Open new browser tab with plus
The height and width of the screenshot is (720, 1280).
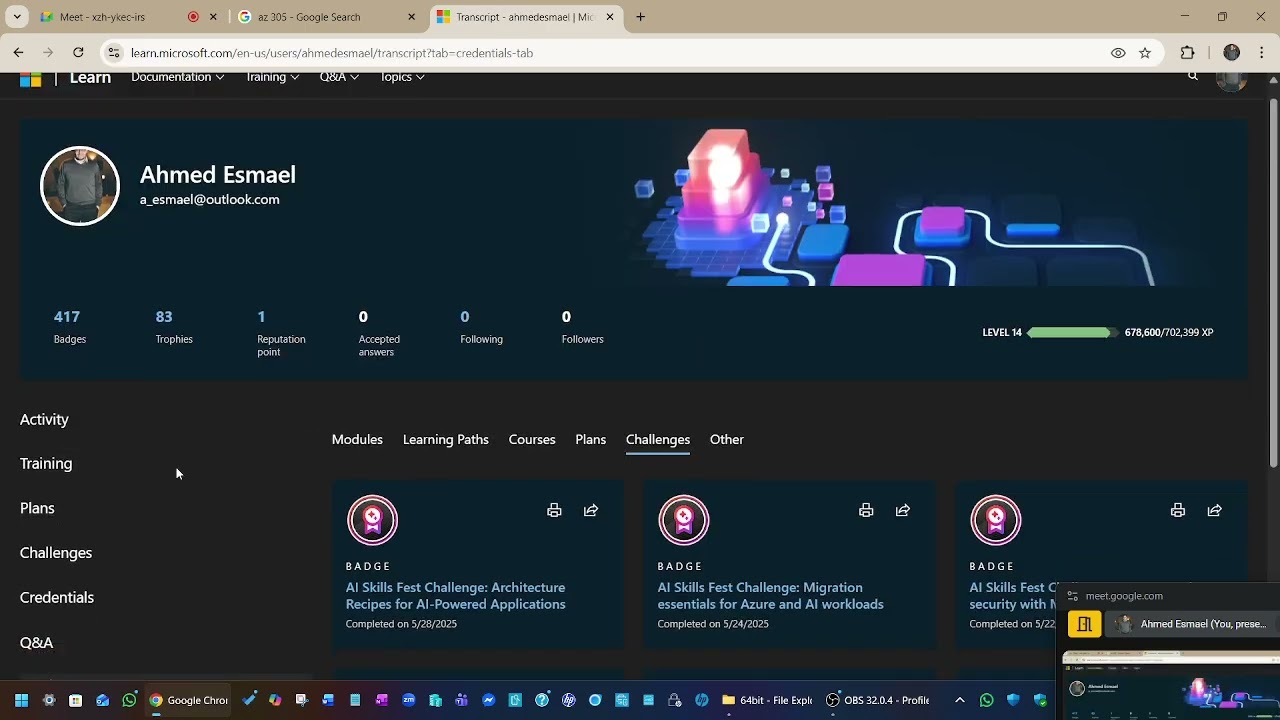click(x=640, y=17)
